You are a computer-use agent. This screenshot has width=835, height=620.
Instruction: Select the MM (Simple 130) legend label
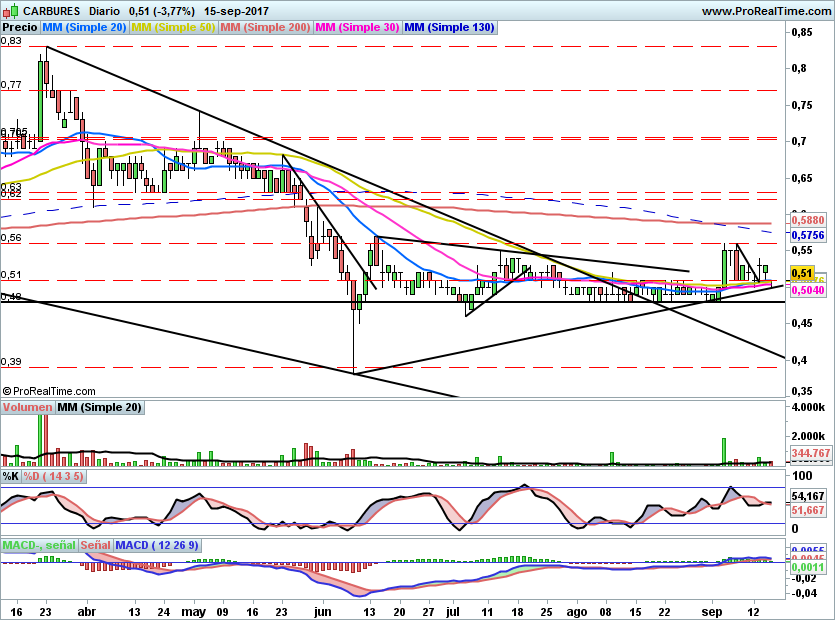point(449,27)
